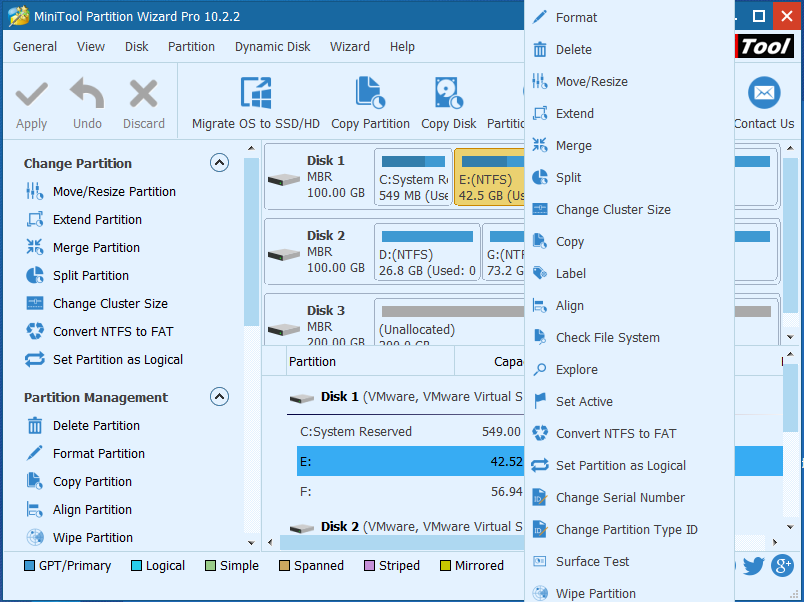The width and height of the screenshot is (804, 602).
Task: Collapse the Change Partition section
Action: 219,163
